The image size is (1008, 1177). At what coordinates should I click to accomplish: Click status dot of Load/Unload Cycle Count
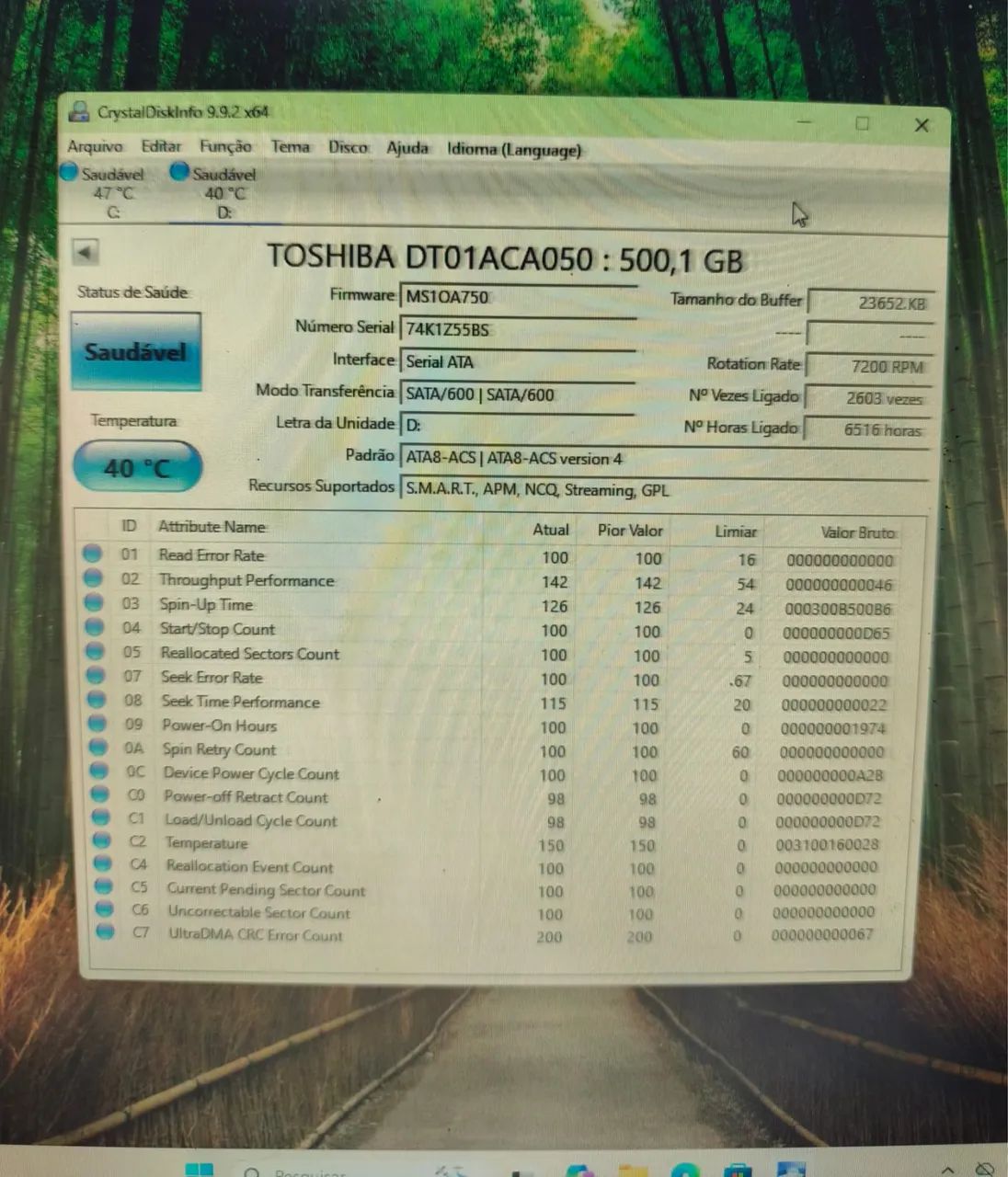click(x=102, y=817)
